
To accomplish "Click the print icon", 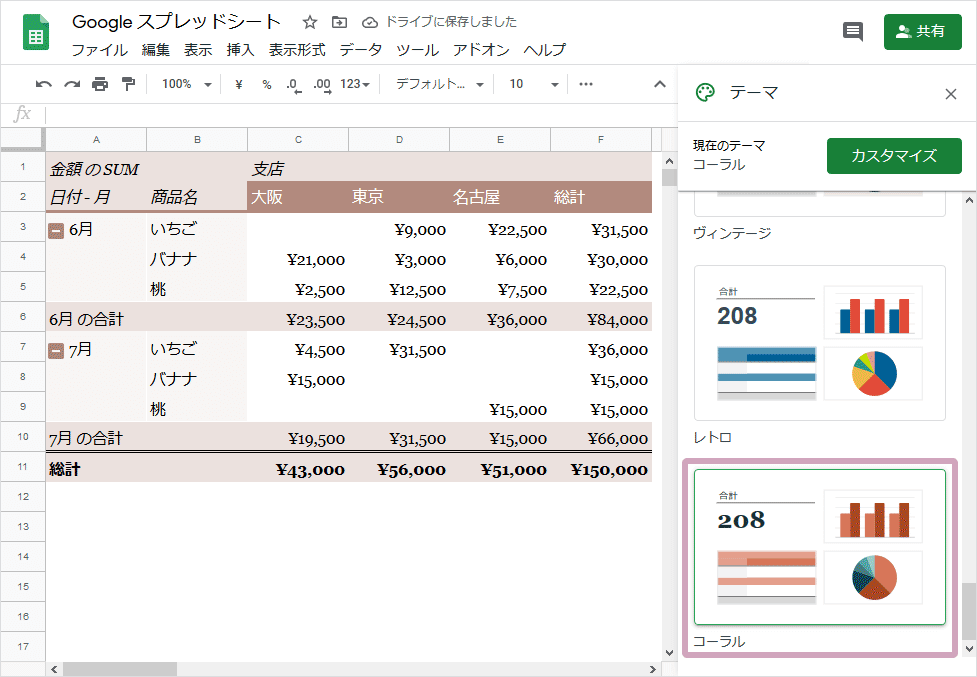I will coord(100,84).
